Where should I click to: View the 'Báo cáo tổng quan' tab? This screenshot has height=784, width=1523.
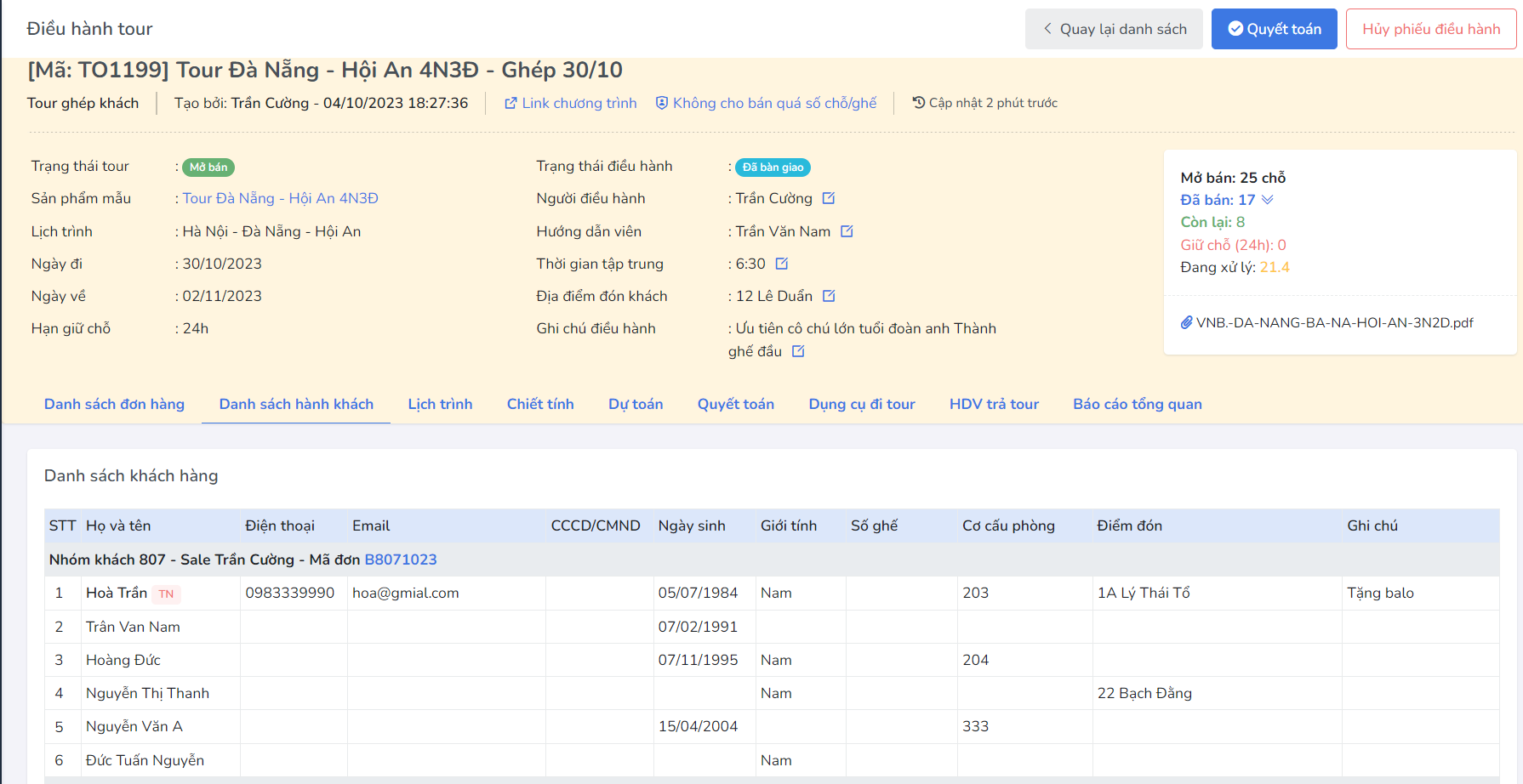pyautogui.click(x=1138, y=404)
